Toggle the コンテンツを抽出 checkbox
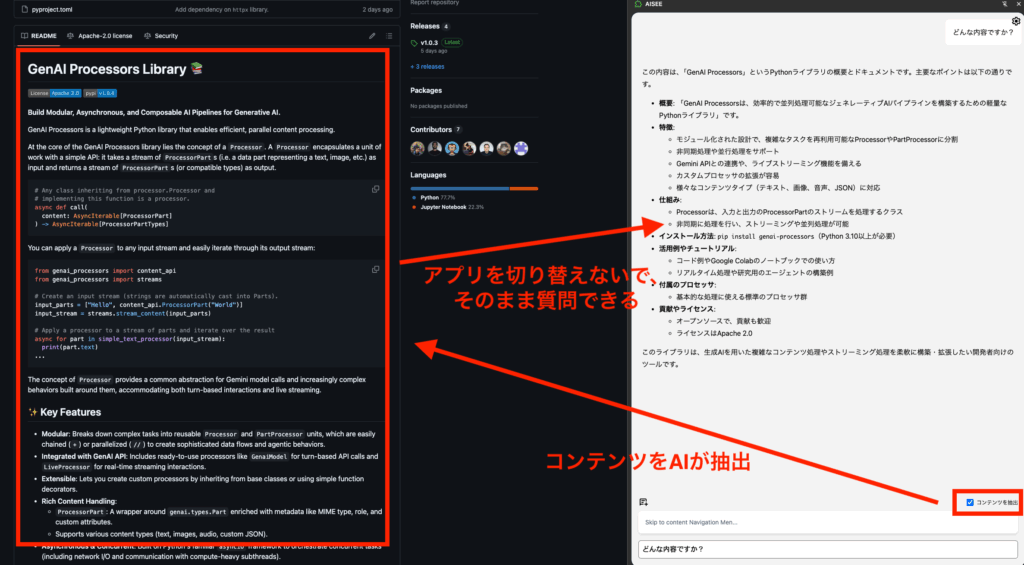The height and width of the screenshot is (565, 1024). coord(970,502)
